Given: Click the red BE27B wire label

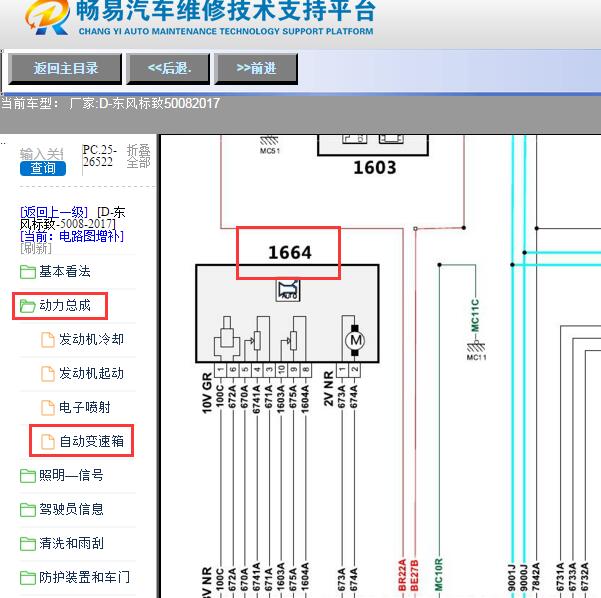Looking at the screenshot, I should 414,575.
